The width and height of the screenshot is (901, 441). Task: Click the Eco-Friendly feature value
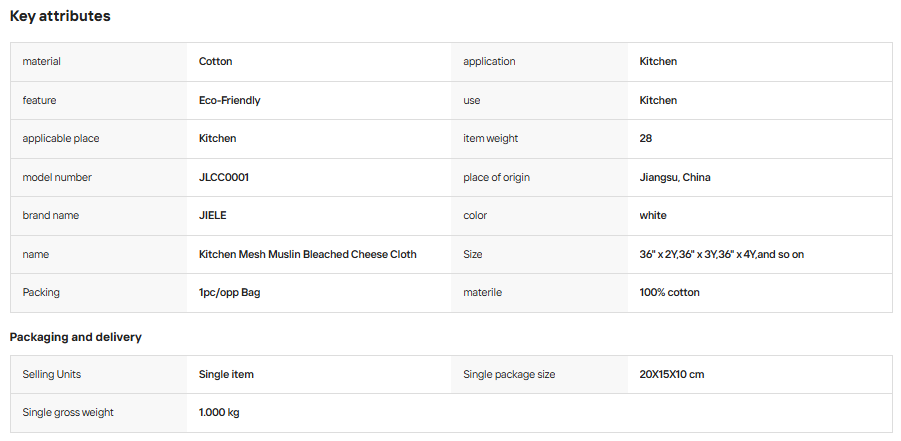point(229,101)
